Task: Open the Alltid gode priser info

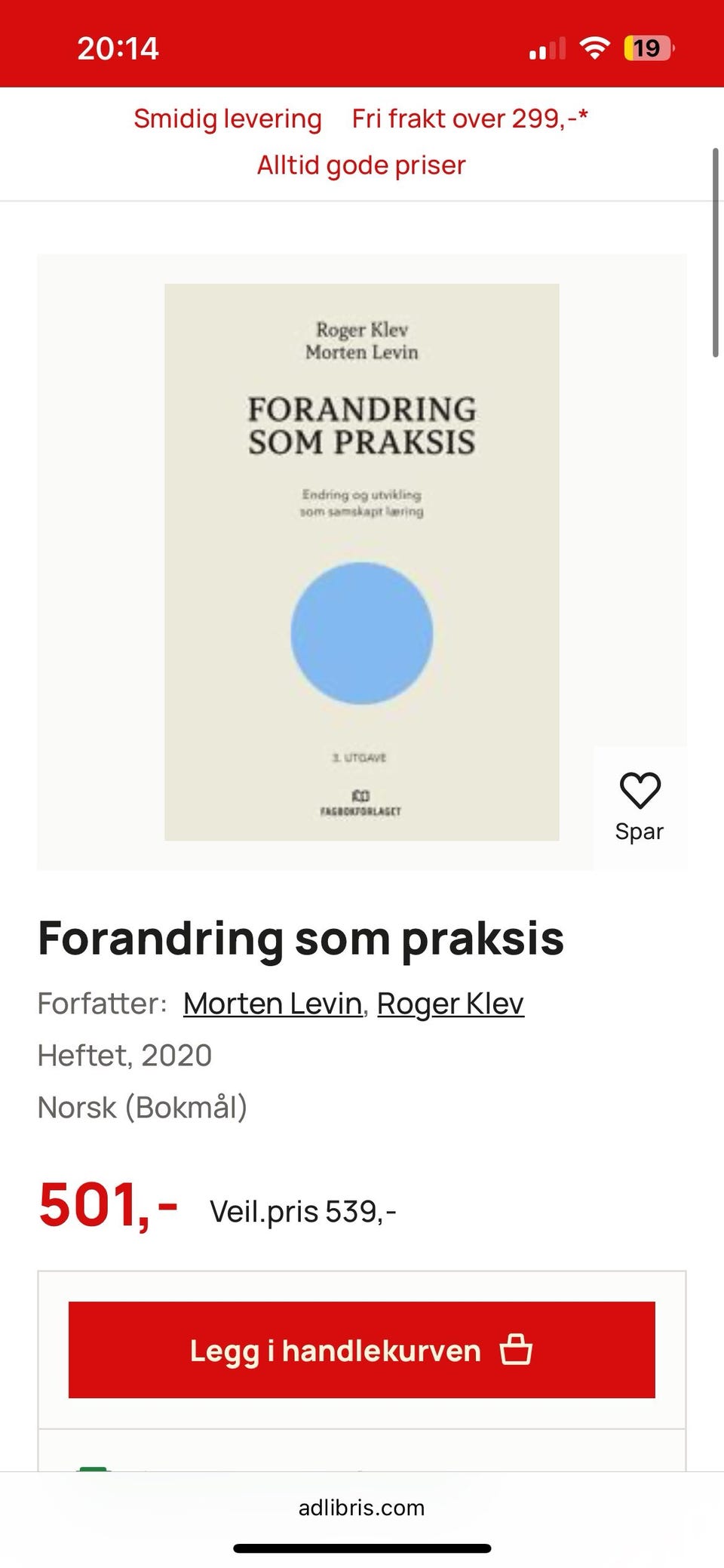Action: 361,164
